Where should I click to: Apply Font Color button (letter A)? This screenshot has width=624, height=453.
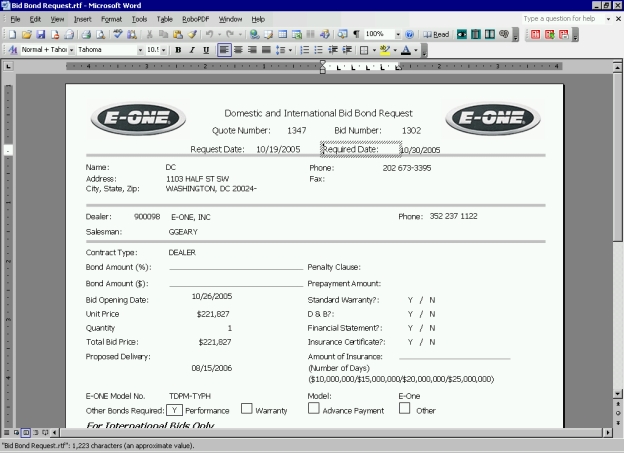[406, 50]
